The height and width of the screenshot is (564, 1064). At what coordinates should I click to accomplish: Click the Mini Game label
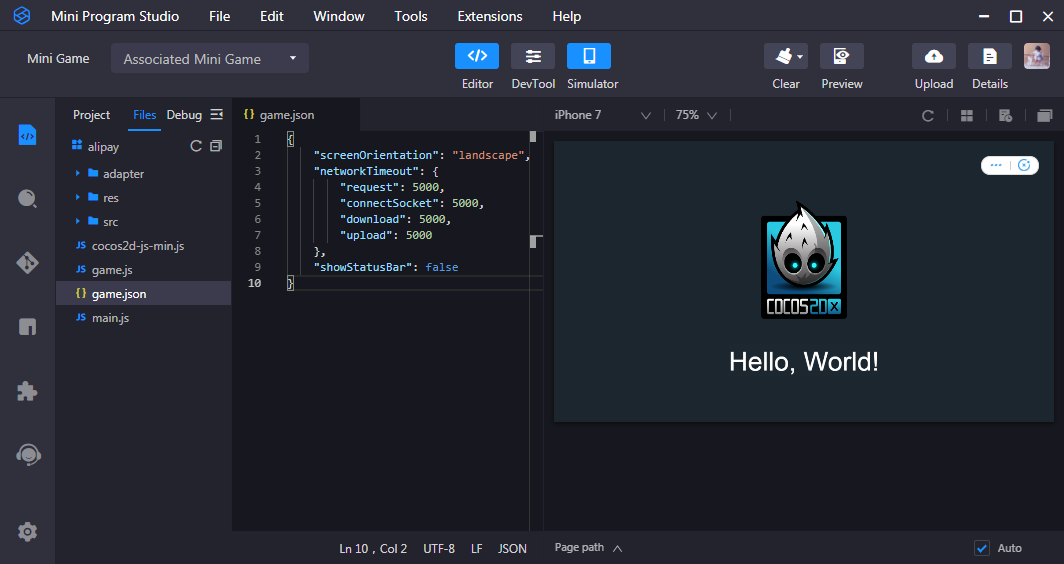click(x=58, y=58)
